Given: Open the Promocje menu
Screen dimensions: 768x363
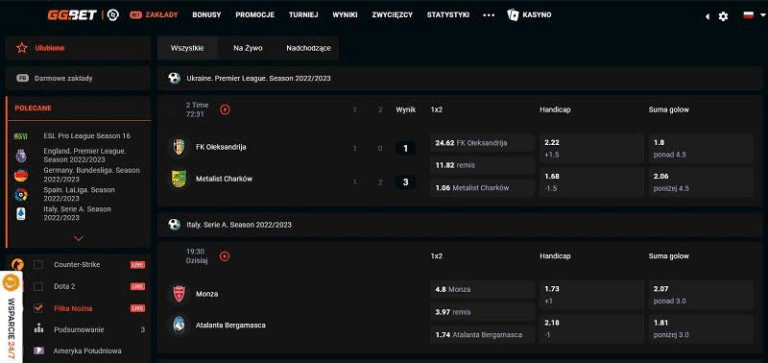Looking at the screenshot, I should pyautogui.click(x=255, y=15).
